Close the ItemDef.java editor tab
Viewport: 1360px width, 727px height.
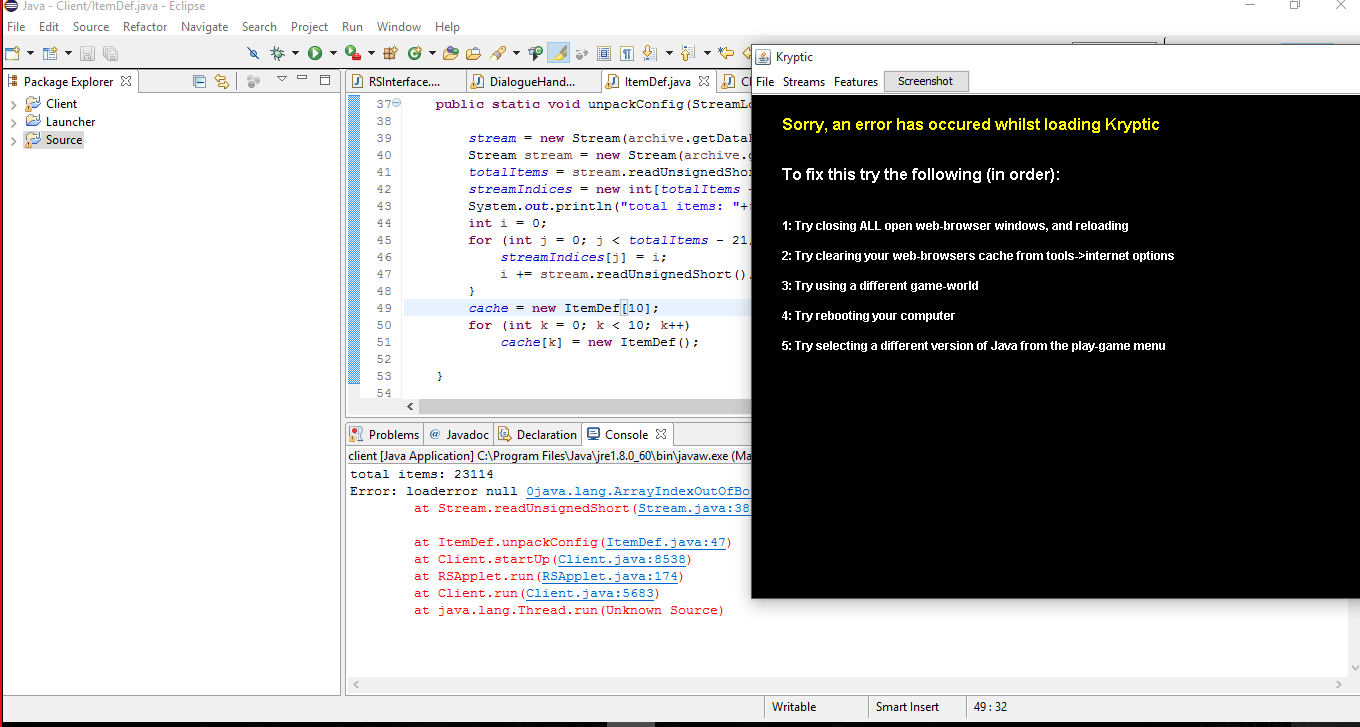[x=703, y=82]
